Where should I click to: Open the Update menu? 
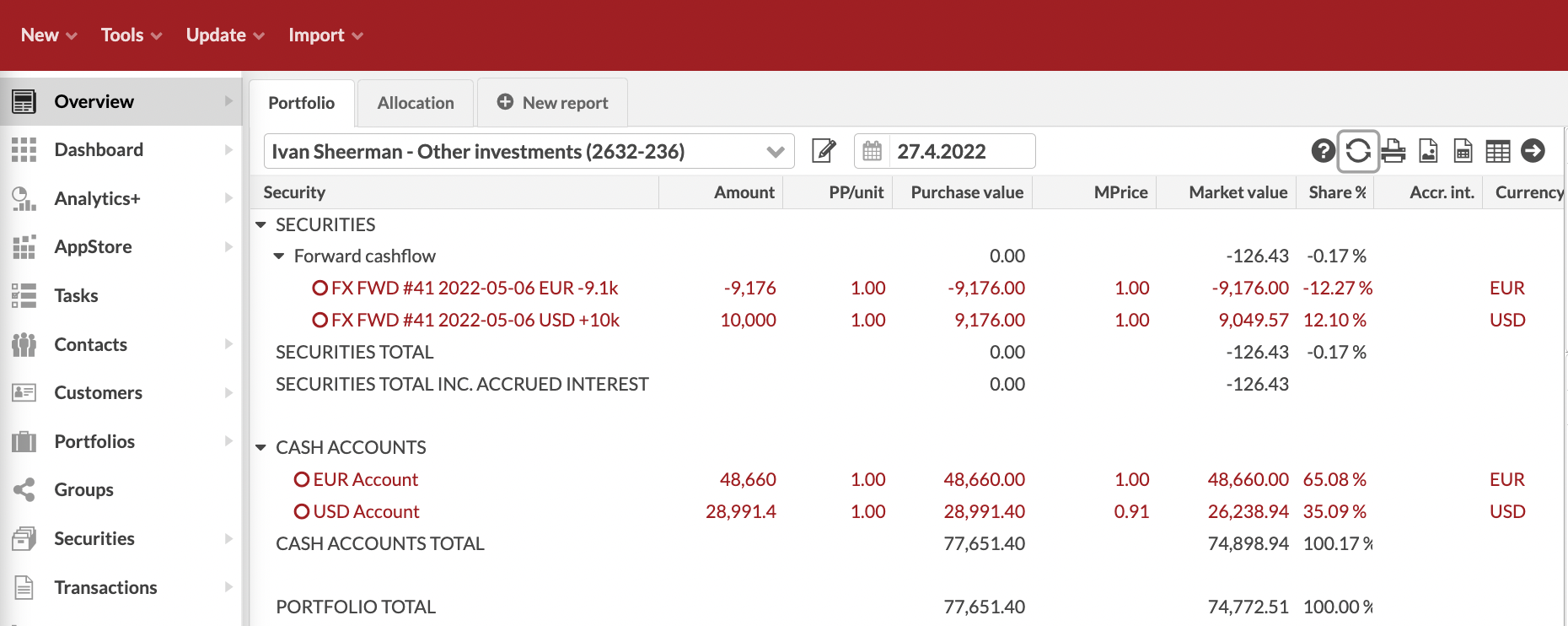(225, 35)
